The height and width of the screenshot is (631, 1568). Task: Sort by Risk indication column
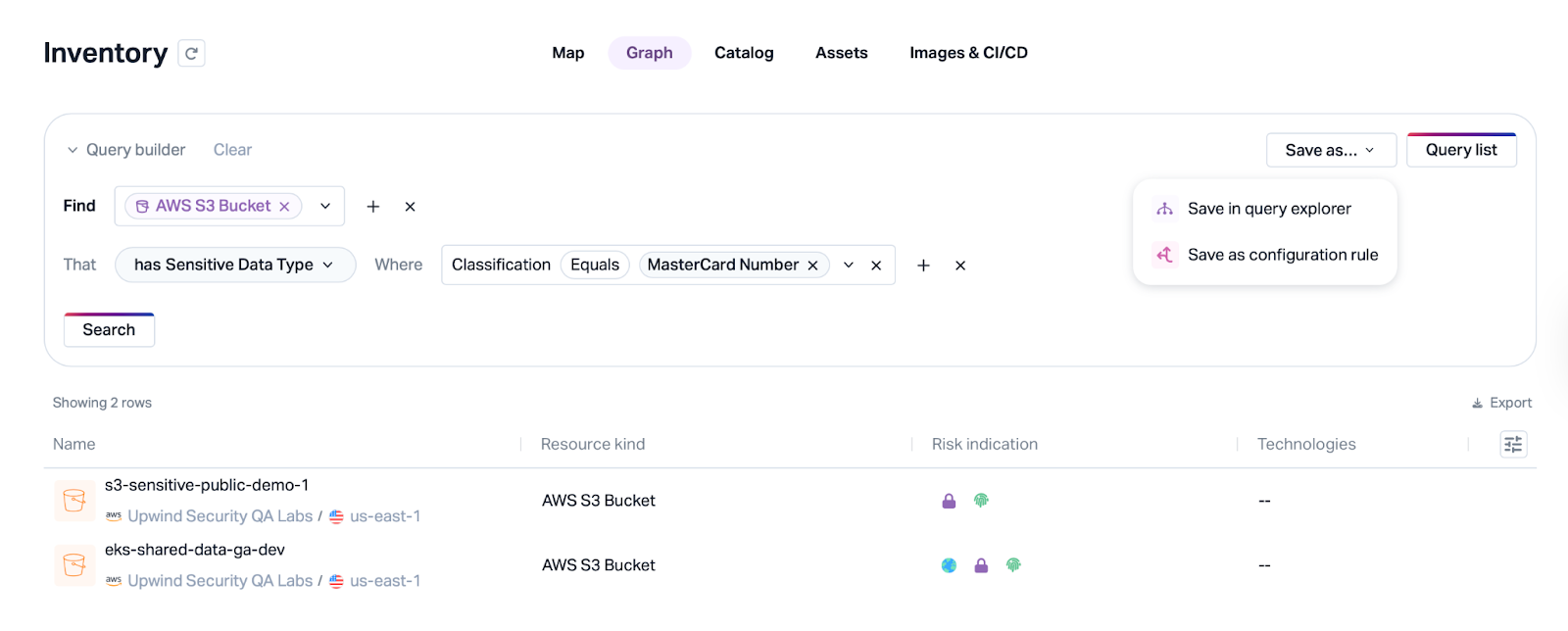point(984,444)
